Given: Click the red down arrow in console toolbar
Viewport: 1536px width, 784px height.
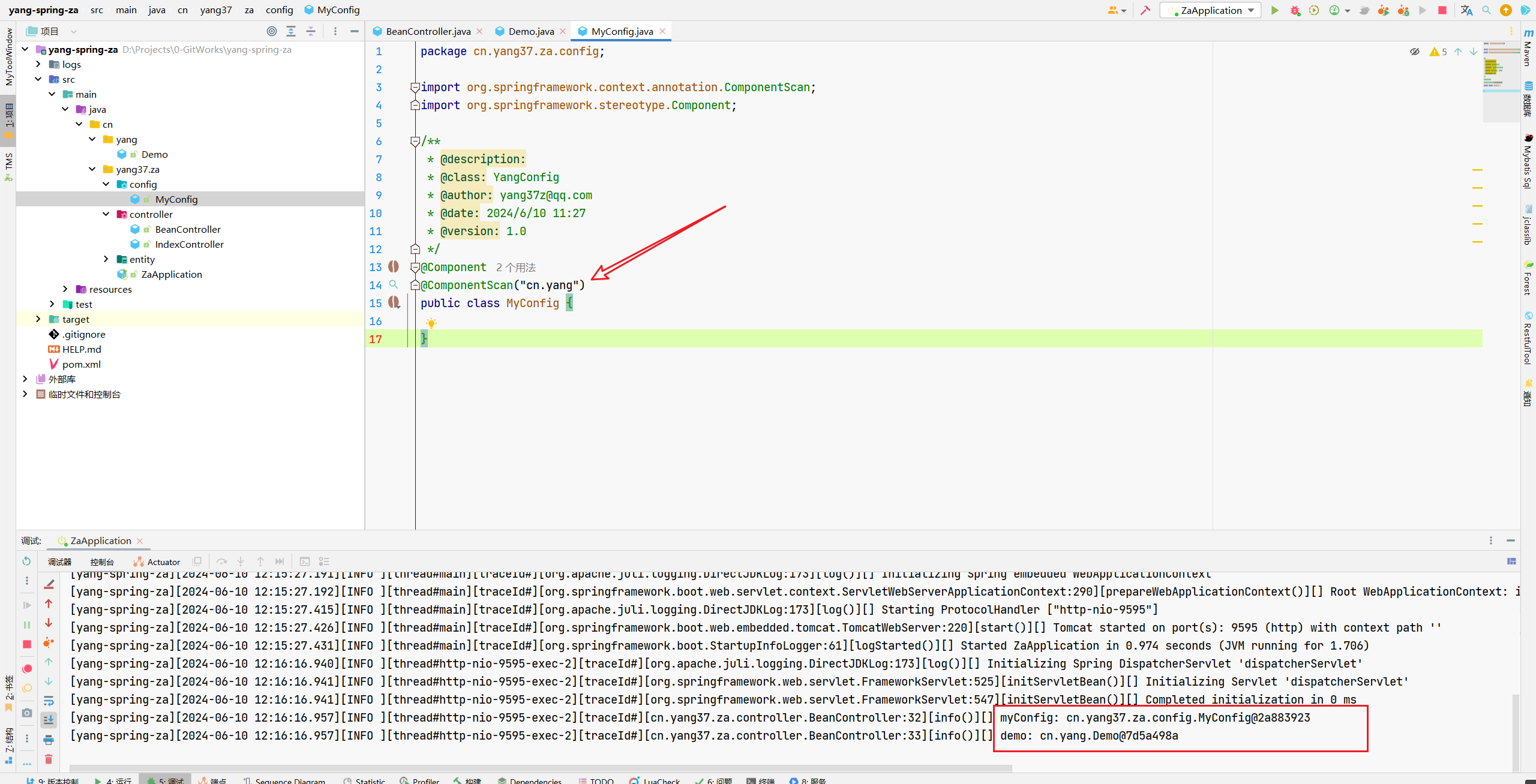Looking at the screenshot, I should pos(49,623).
